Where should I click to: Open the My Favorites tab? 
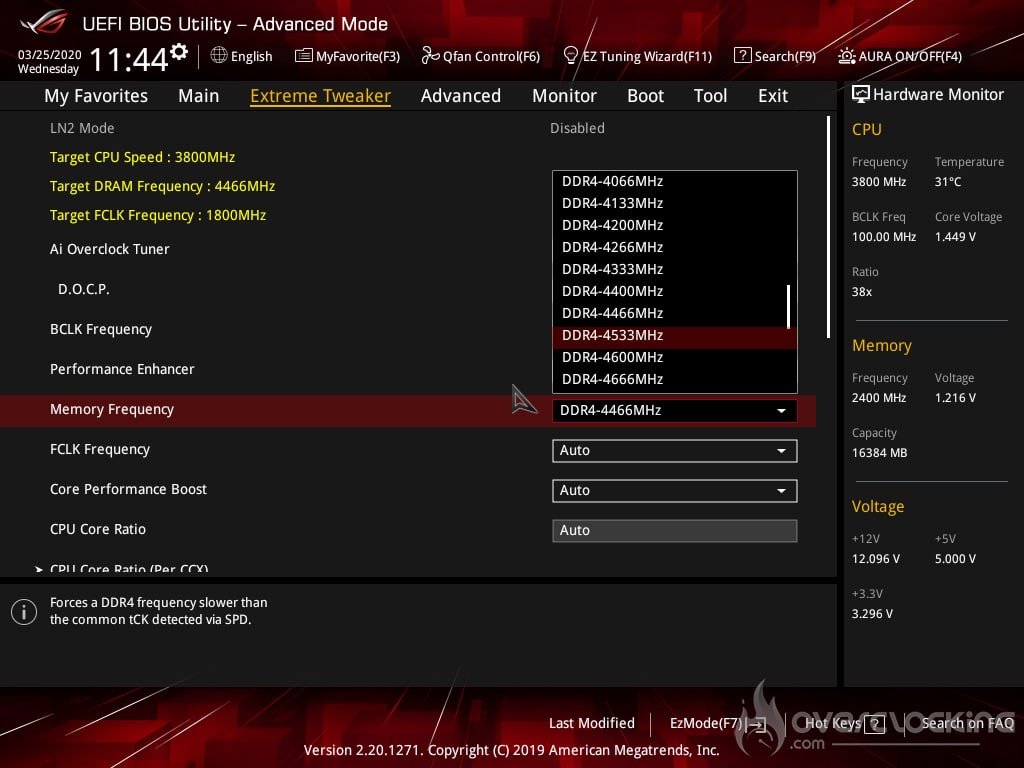96,96
